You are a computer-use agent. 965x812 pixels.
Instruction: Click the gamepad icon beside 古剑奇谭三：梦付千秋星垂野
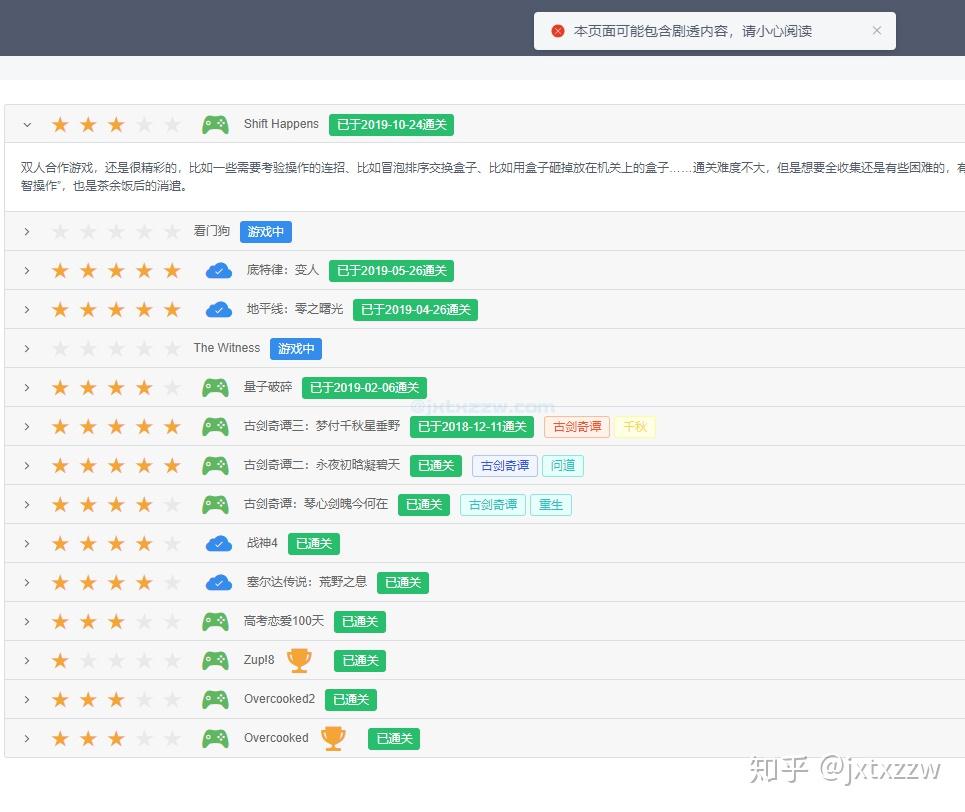[x=215, y=426]
